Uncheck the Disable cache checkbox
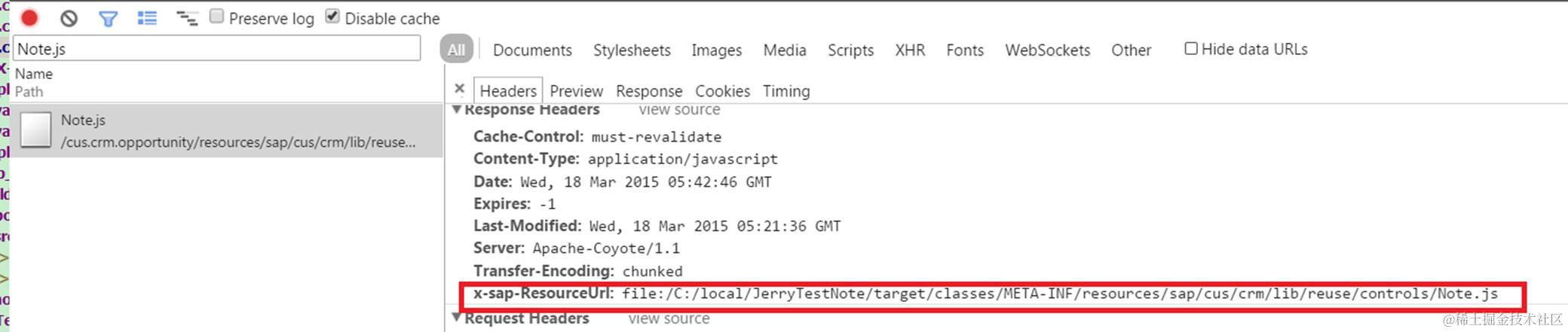Image resolution: width=1568 pixels, height=332 pixels. point(332,17)
